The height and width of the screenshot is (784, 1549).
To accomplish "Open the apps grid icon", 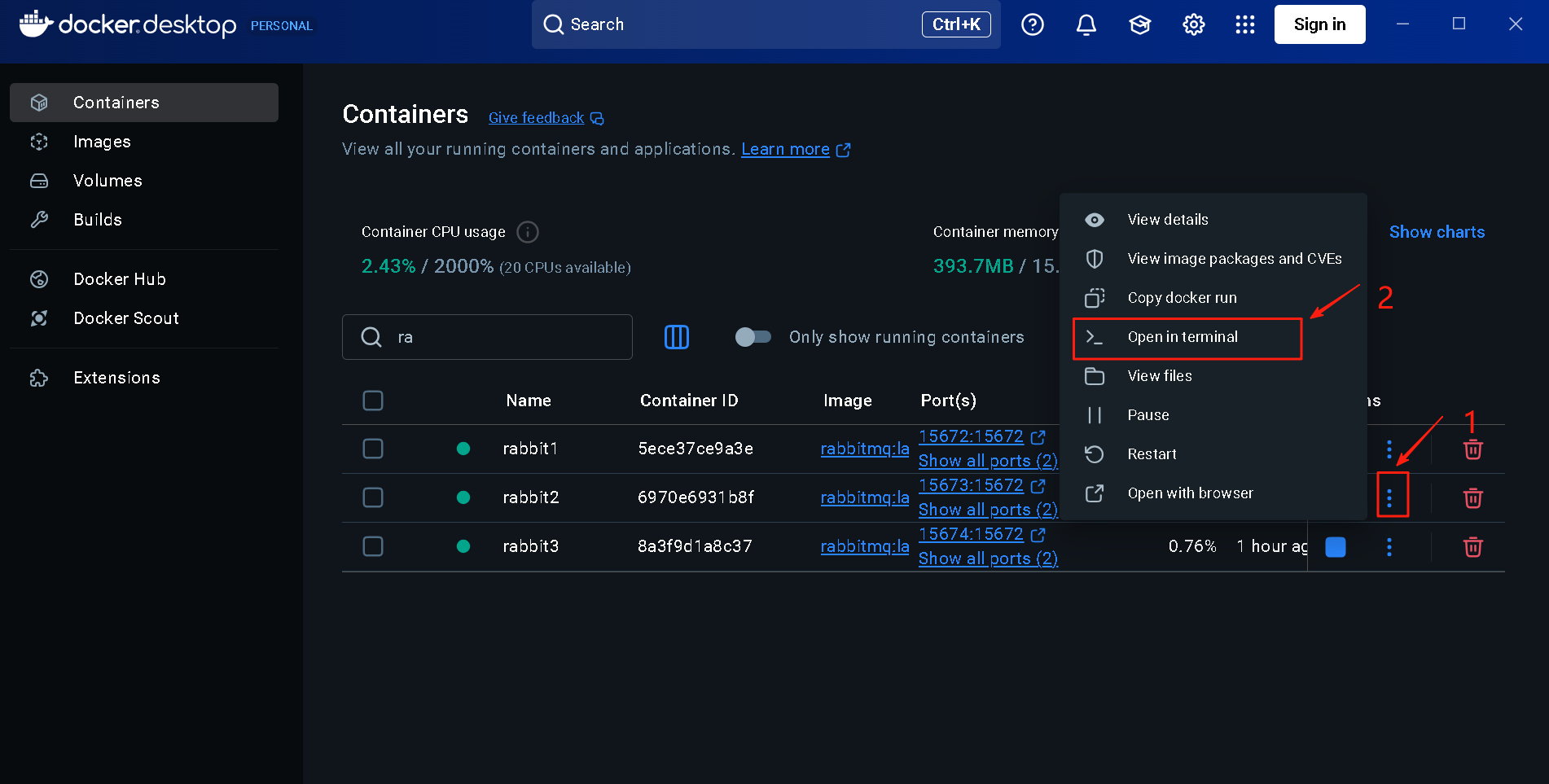I will [x=1244, y=24].
